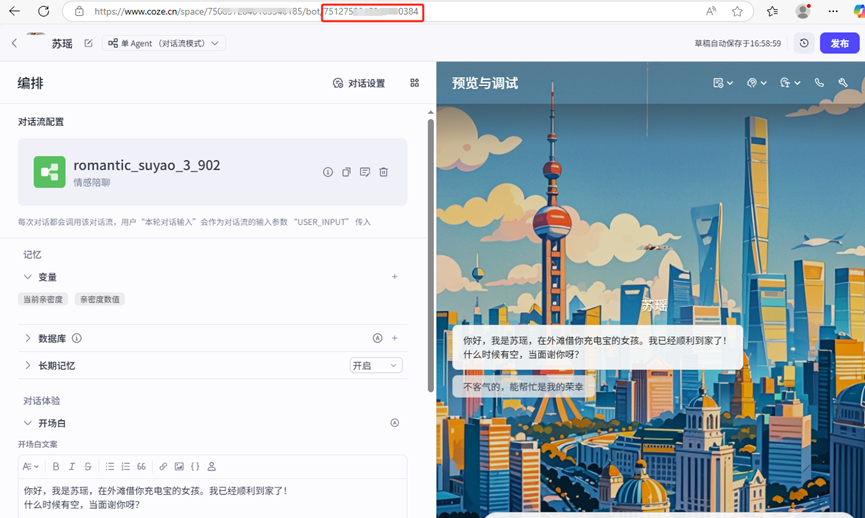Toggle italic formatting in opening text
This screenshot has width=865, height=518.
point(72,467)
